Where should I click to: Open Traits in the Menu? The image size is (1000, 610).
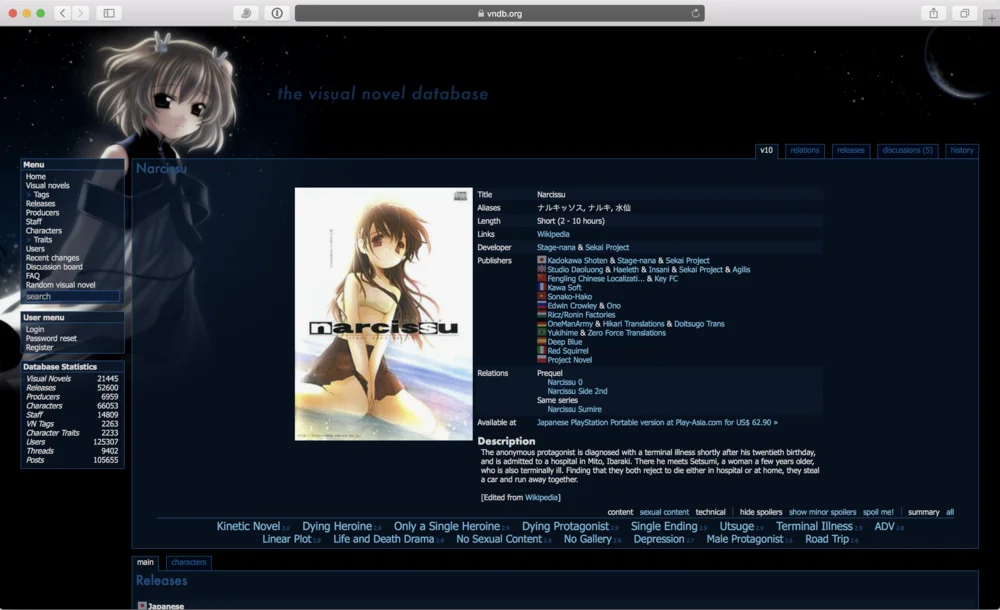point(43,239)
